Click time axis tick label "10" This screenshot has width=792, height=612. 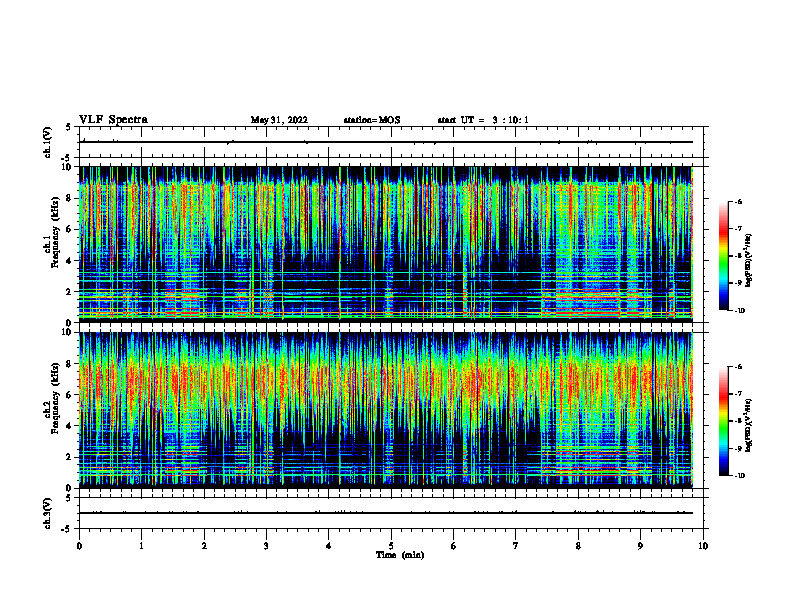[703, 546]
